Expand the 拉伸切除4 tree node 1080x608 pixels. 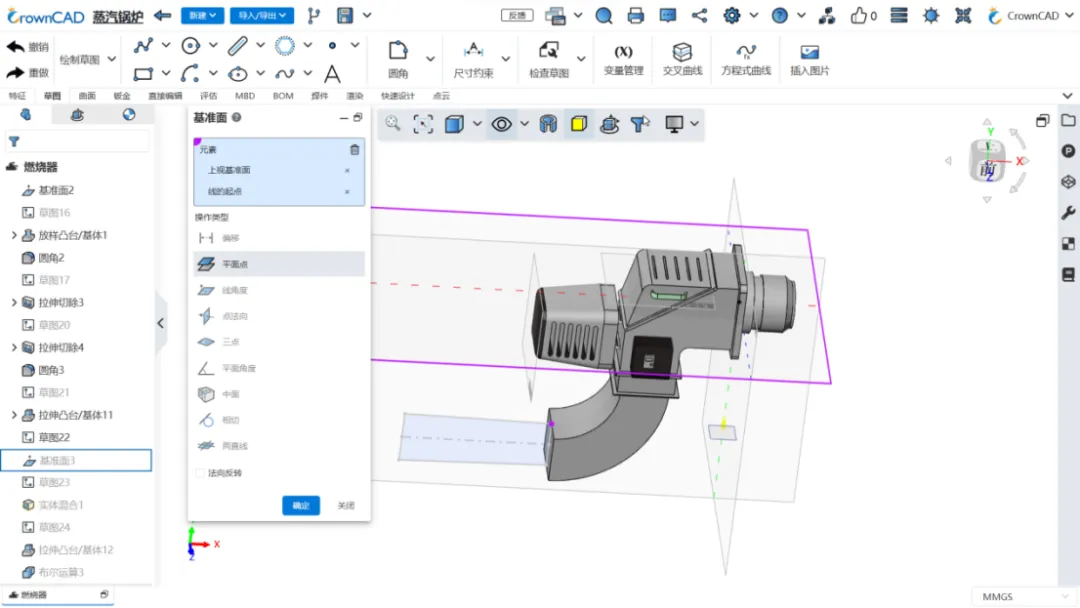(x=14, y=347)
